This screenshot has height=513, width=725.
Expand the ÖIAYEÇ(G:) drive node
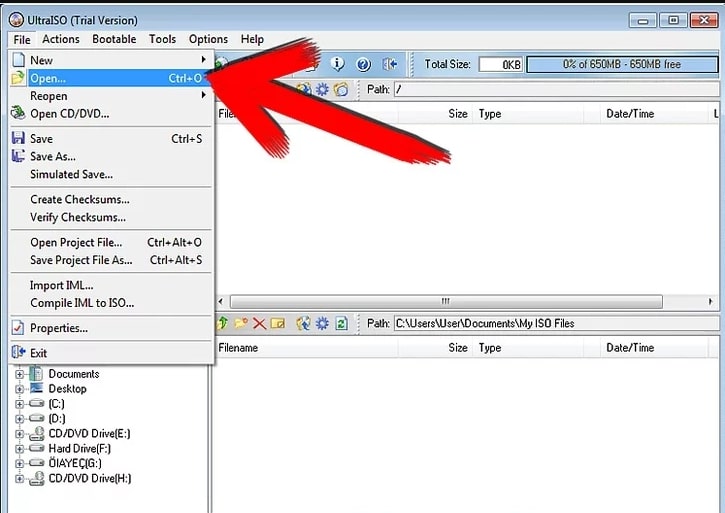click(x=19, y=464)
